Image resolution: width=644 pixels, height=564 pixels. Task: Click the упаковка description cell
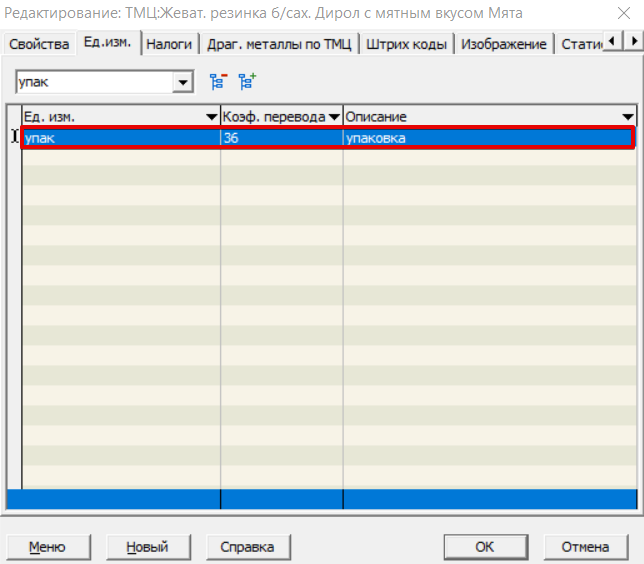[x=488, y=138]
